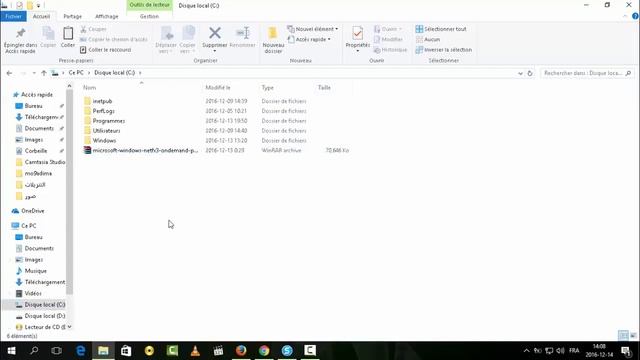
Task: Click Ouvrir in the ribbon
Action: coord(388,29)
